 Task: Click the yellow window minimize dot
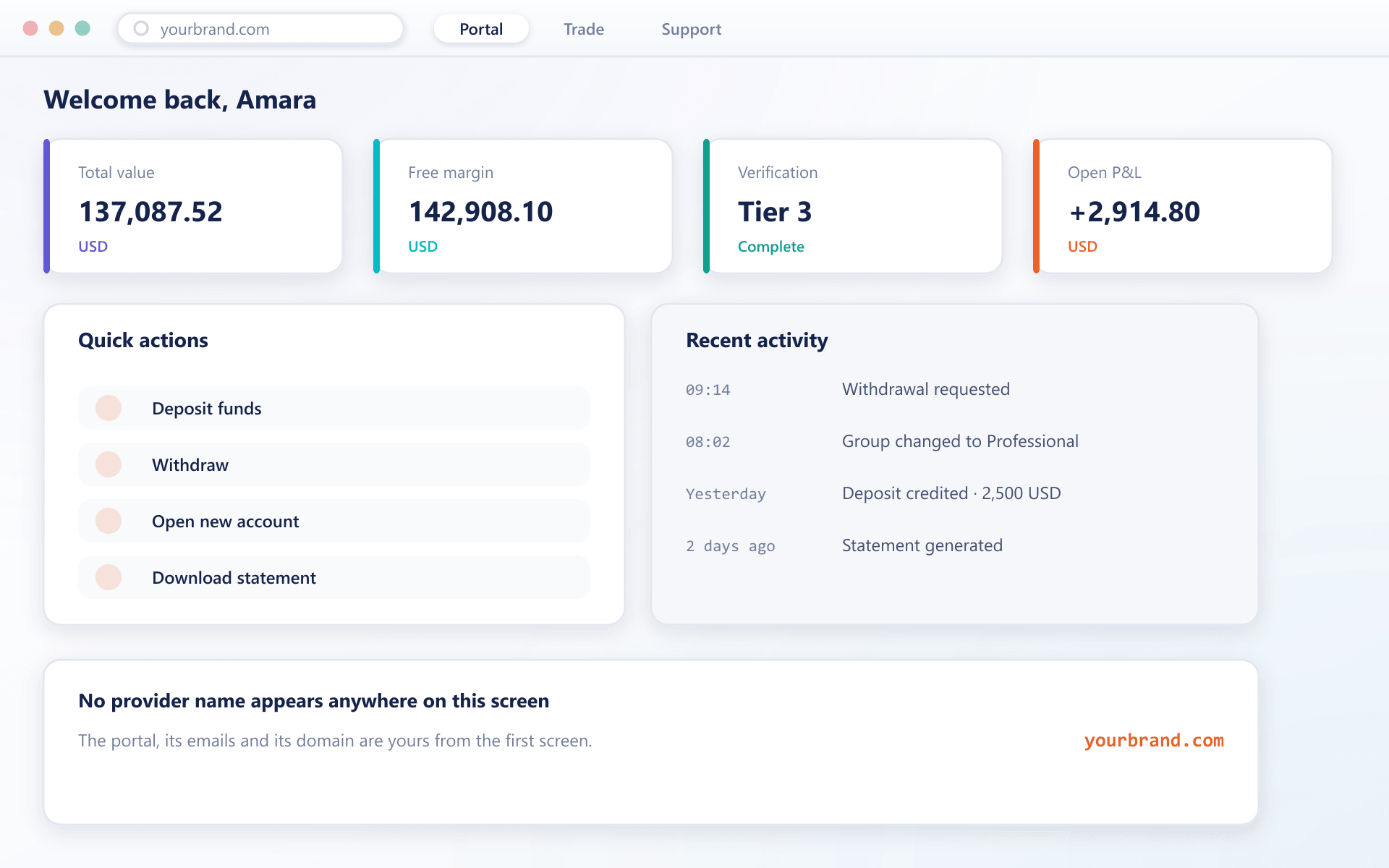(x=56, y=28)
